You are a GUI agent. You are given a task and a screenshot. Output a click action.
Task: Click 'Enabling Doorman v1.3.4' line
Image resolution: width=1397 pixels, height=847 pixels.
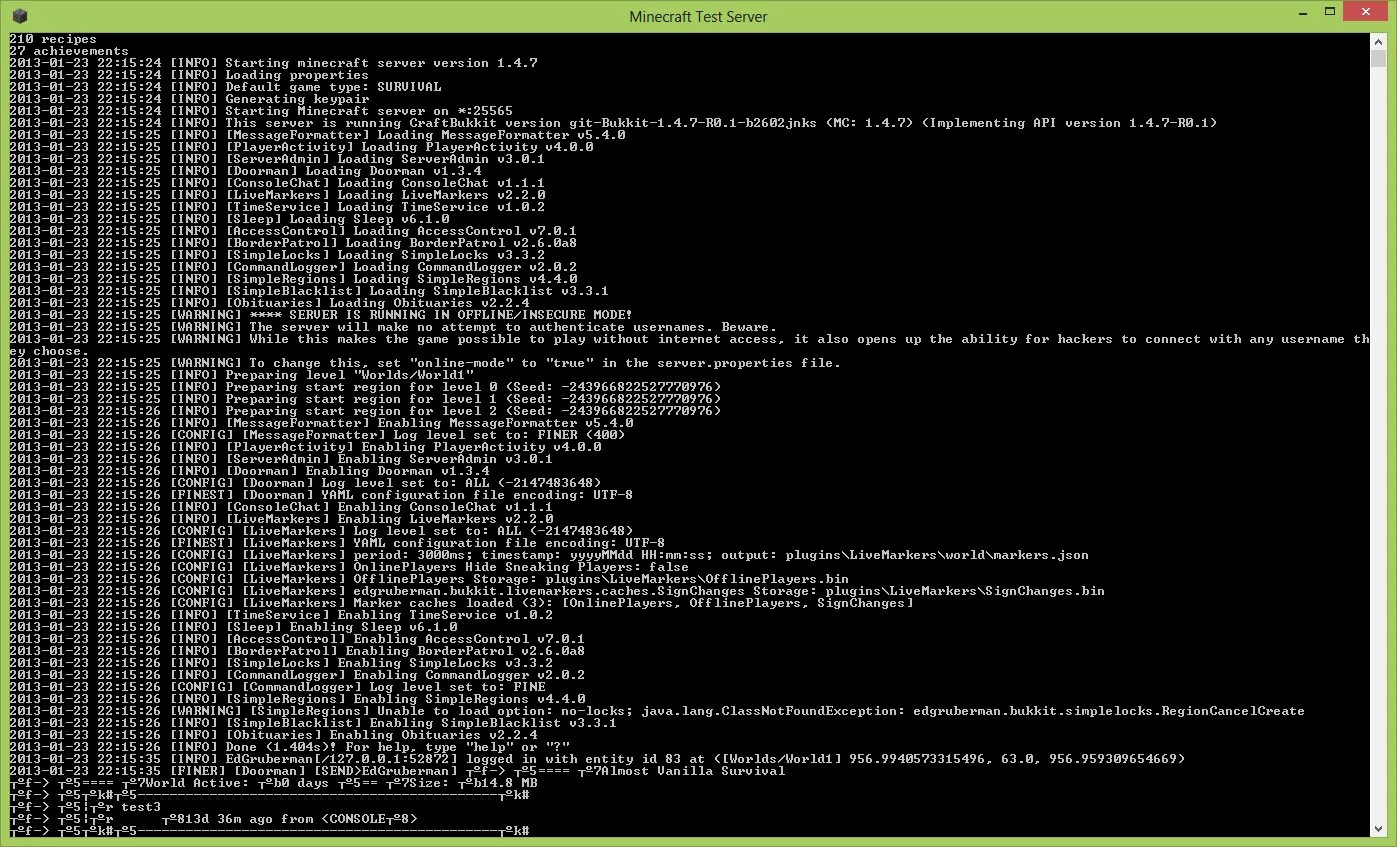[x=250, y=471]
